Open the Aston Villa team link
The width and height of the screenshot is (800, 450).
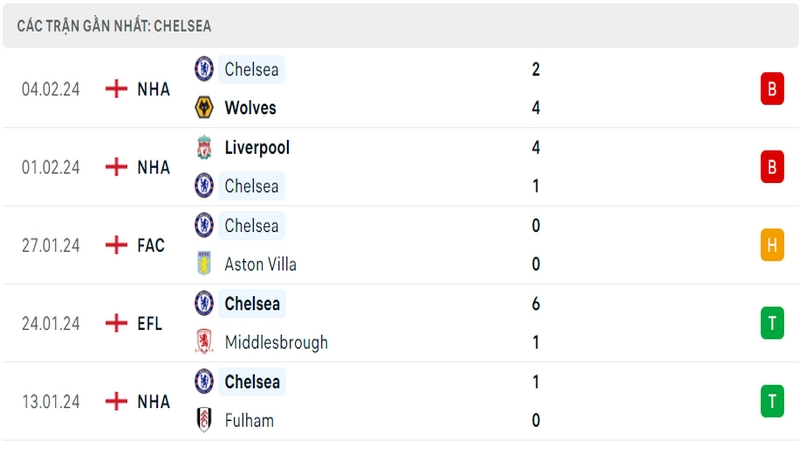pos(260,264)
